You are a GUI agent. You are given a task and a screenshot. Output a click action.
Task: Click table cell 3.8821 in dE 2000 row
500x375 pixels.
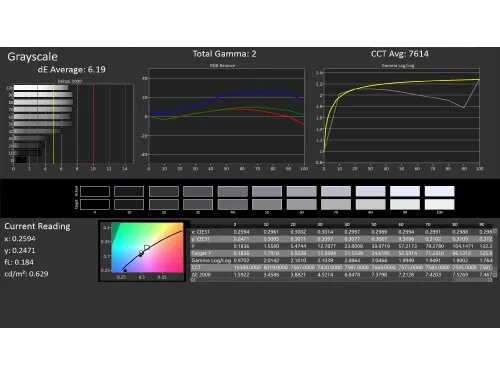[x=298, y=275]
